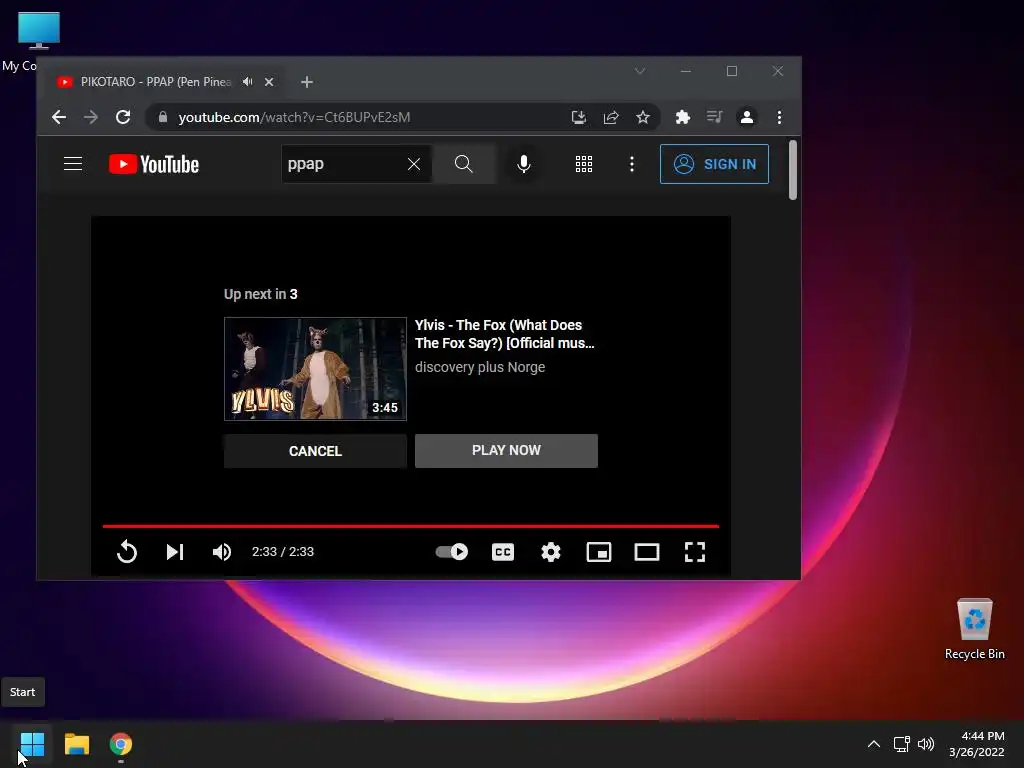Open system volume in tray
This screenshot has width=1024, height=768.
click(925, 744)
